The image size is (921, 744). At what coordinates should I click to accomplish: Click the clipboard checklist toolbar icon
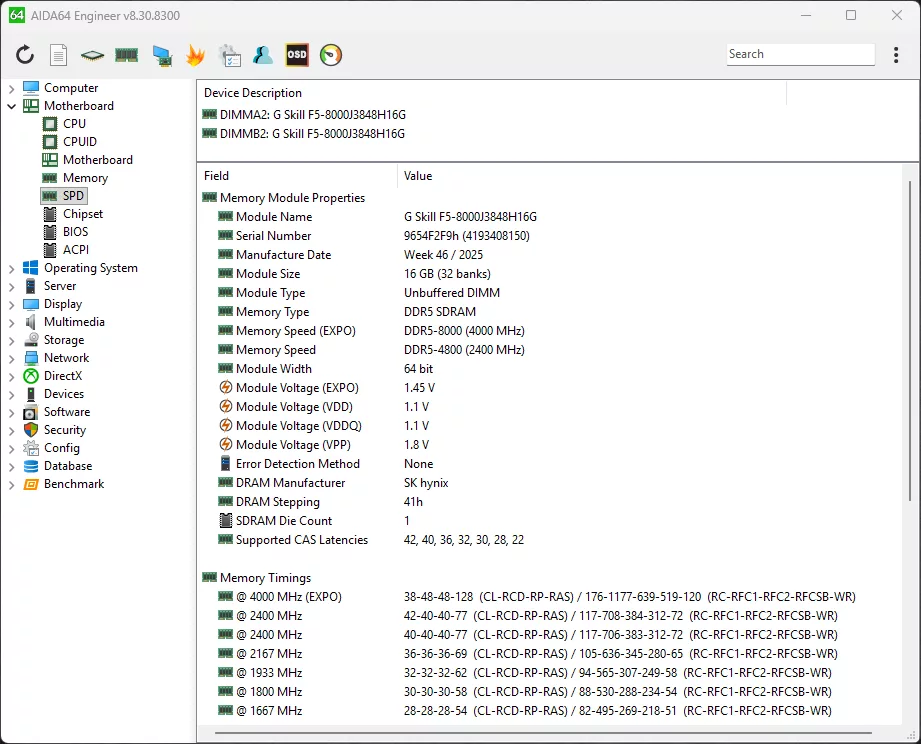(230, 55)
